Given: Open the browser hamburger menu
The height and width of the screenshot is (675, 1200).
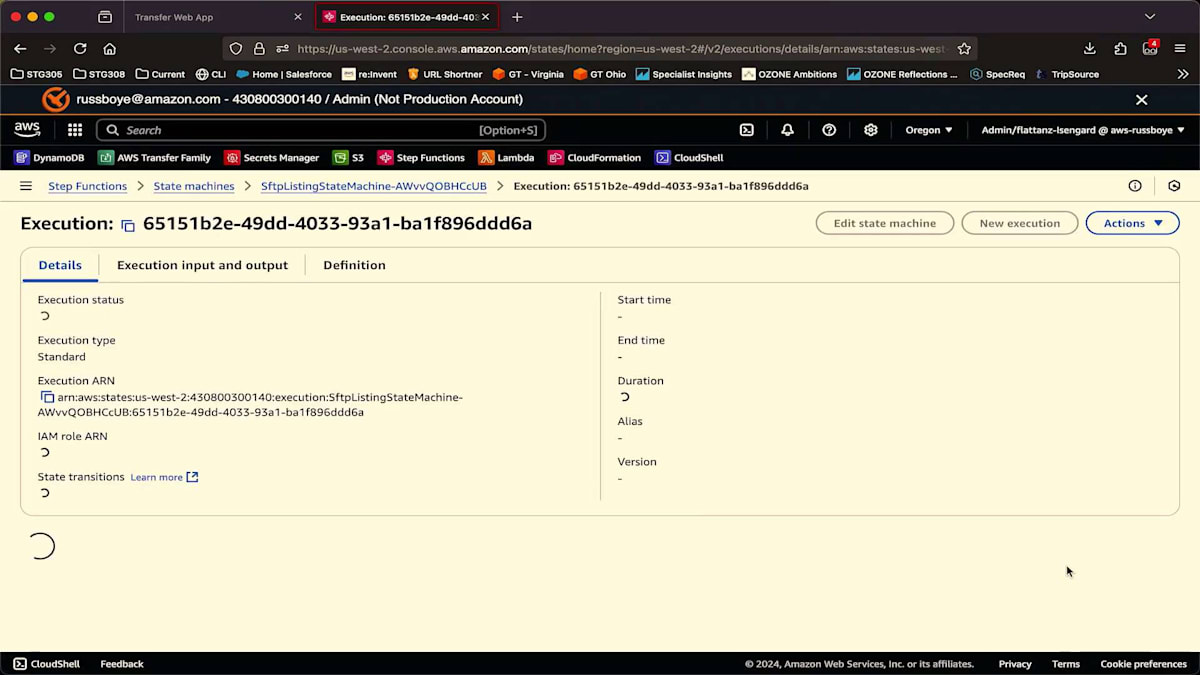Looking at the screenshot, I should [1181, 48].
